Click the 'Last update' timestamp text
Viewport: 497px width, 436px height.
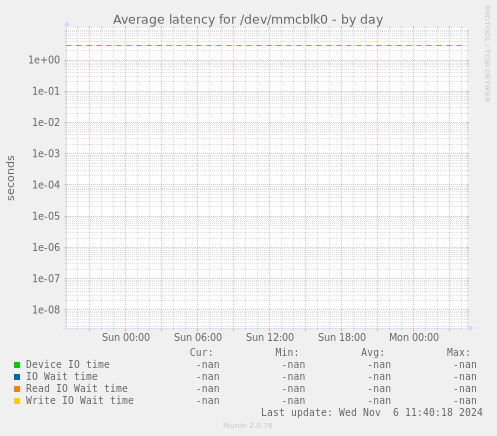(x=372, y=412)
